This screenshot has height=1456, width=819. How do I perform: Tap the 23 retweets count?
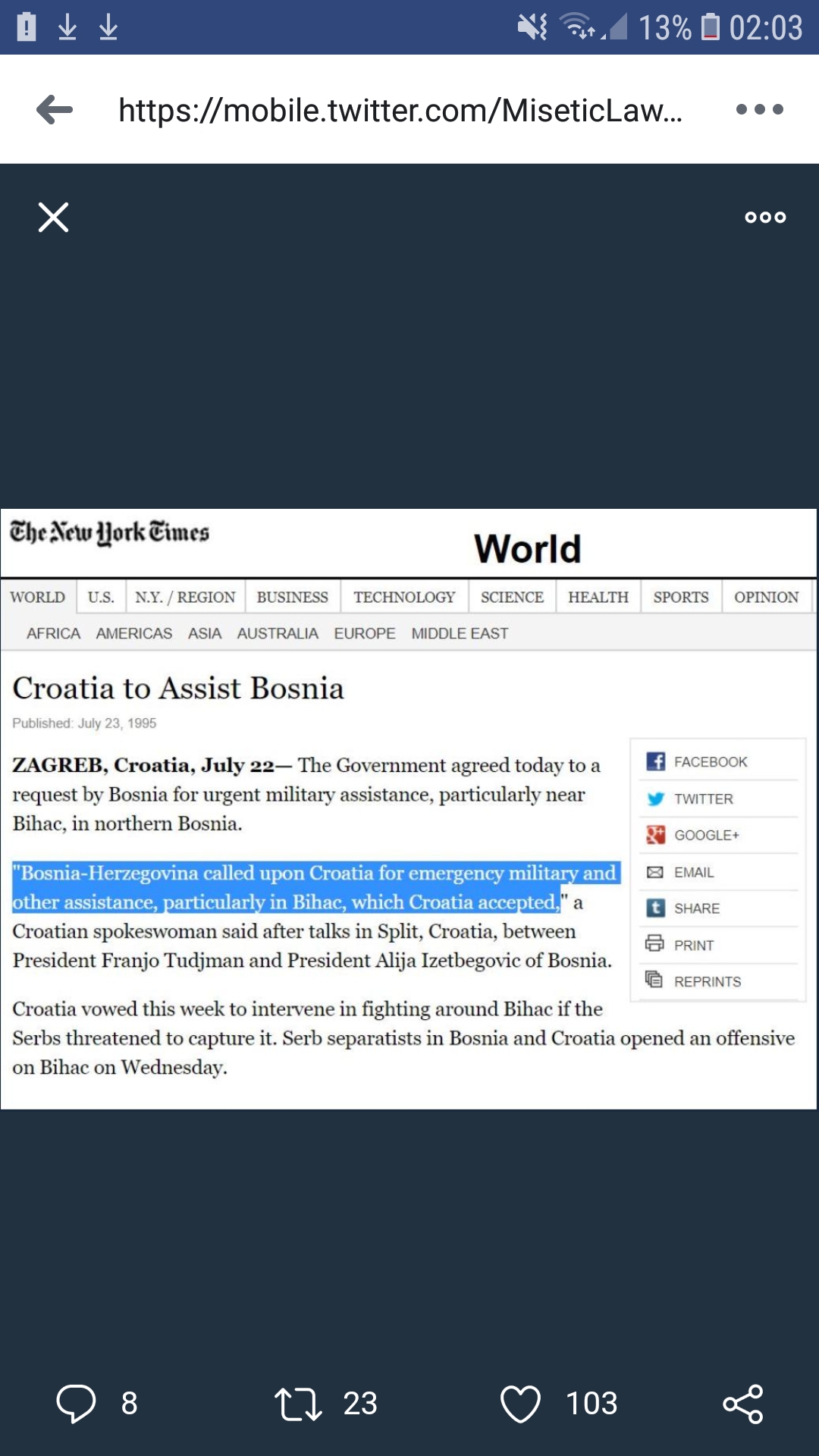[x=360, y=1404]
